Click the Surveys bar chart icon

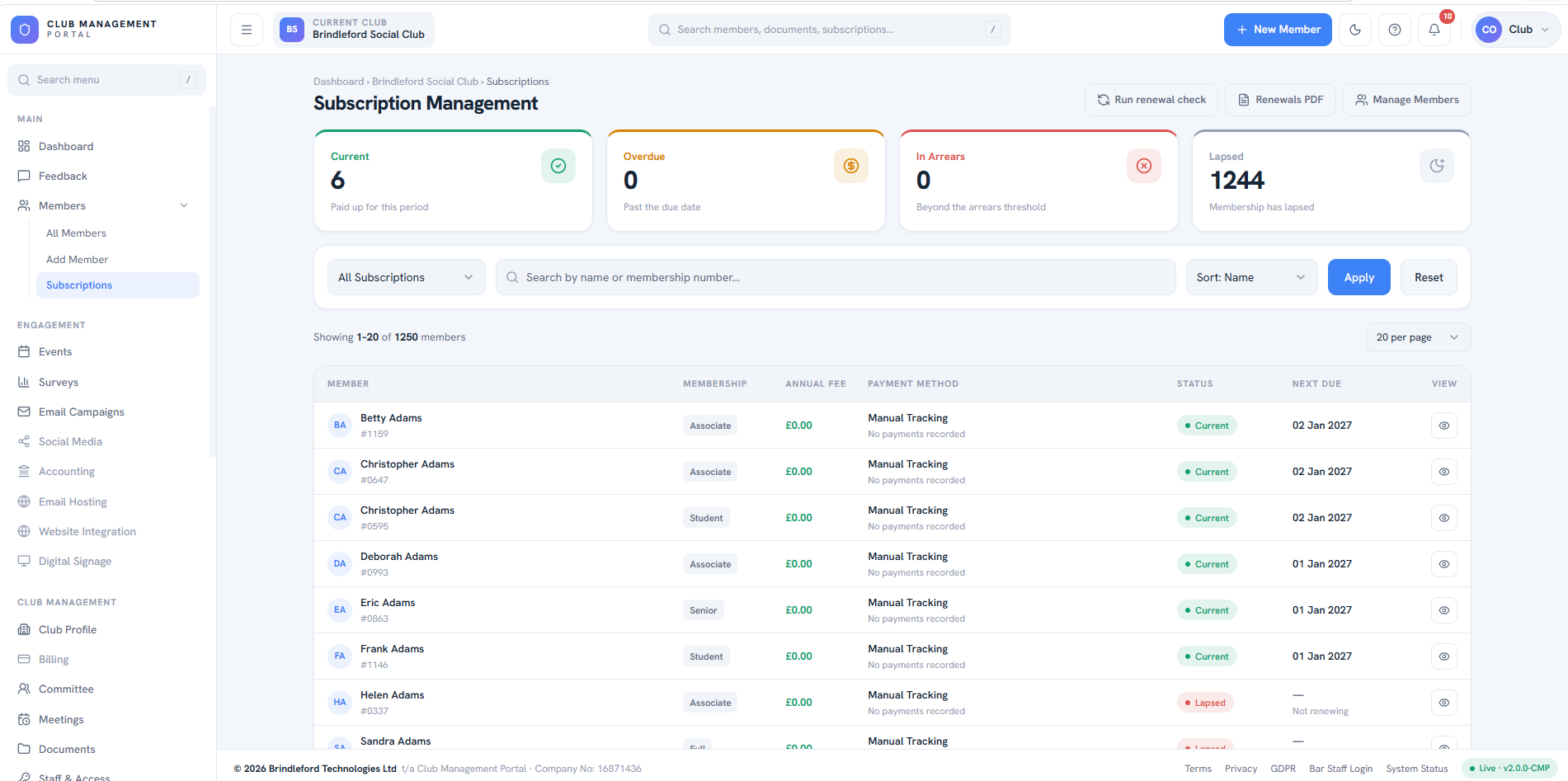[24, 382]
